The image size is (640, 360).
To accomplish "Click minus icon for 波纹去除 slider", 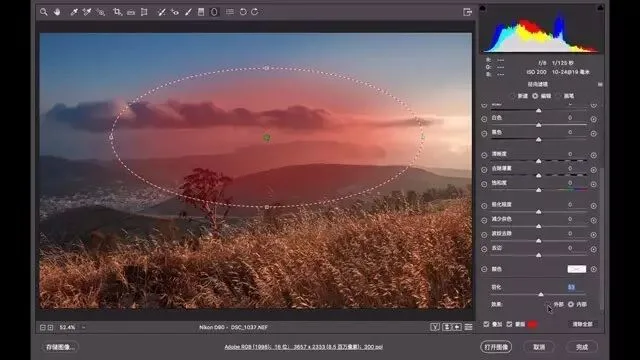I will point(484,235).
